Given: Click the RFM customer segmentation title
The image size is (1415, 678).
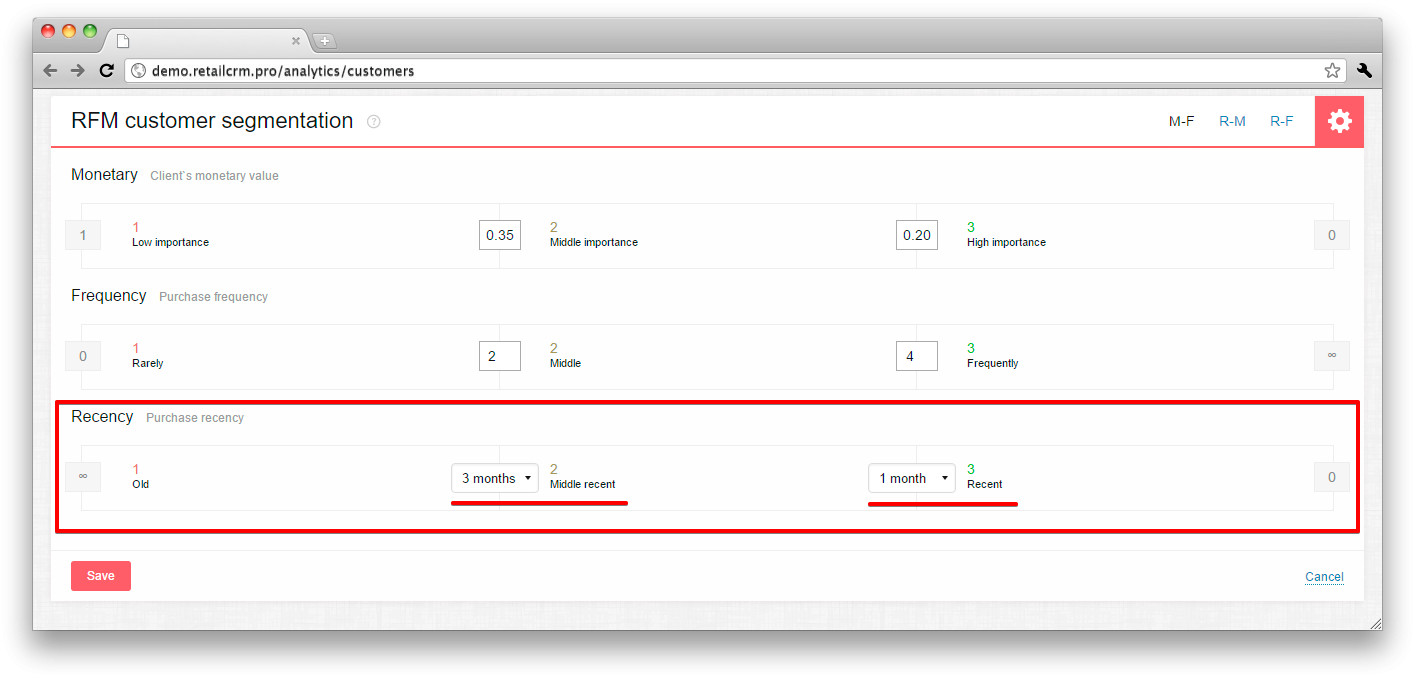Looking at the screenshot, I should 212,121.
